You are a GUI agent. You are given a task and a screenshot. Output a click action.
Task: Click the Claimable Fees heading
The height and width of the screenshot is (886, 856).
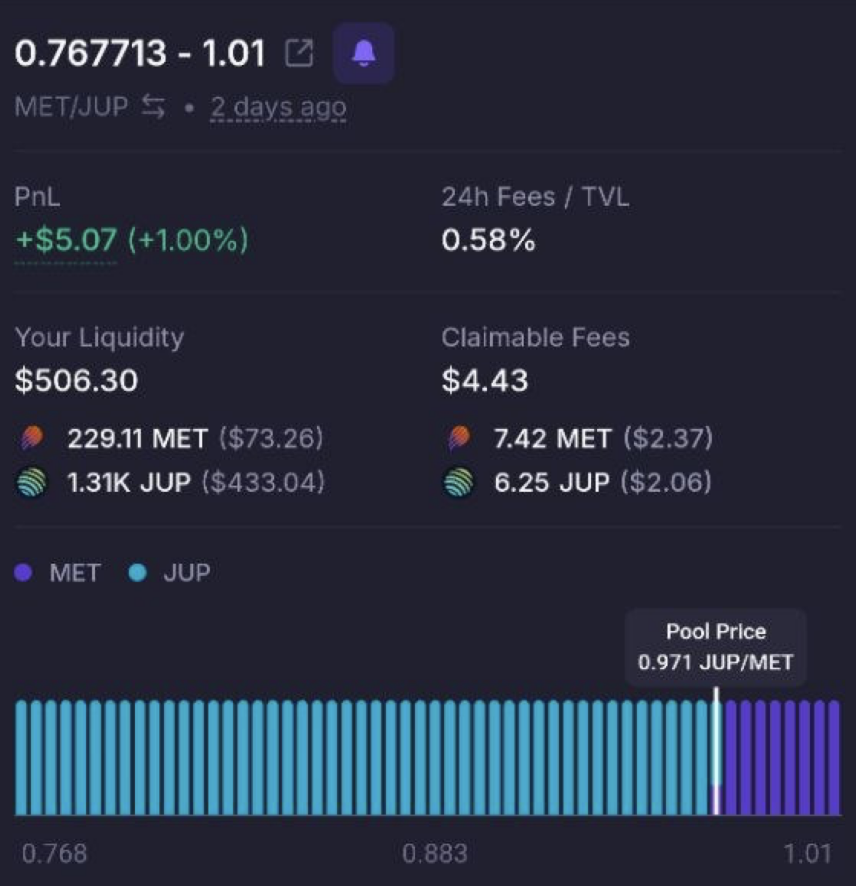click(x=536, y=337)
